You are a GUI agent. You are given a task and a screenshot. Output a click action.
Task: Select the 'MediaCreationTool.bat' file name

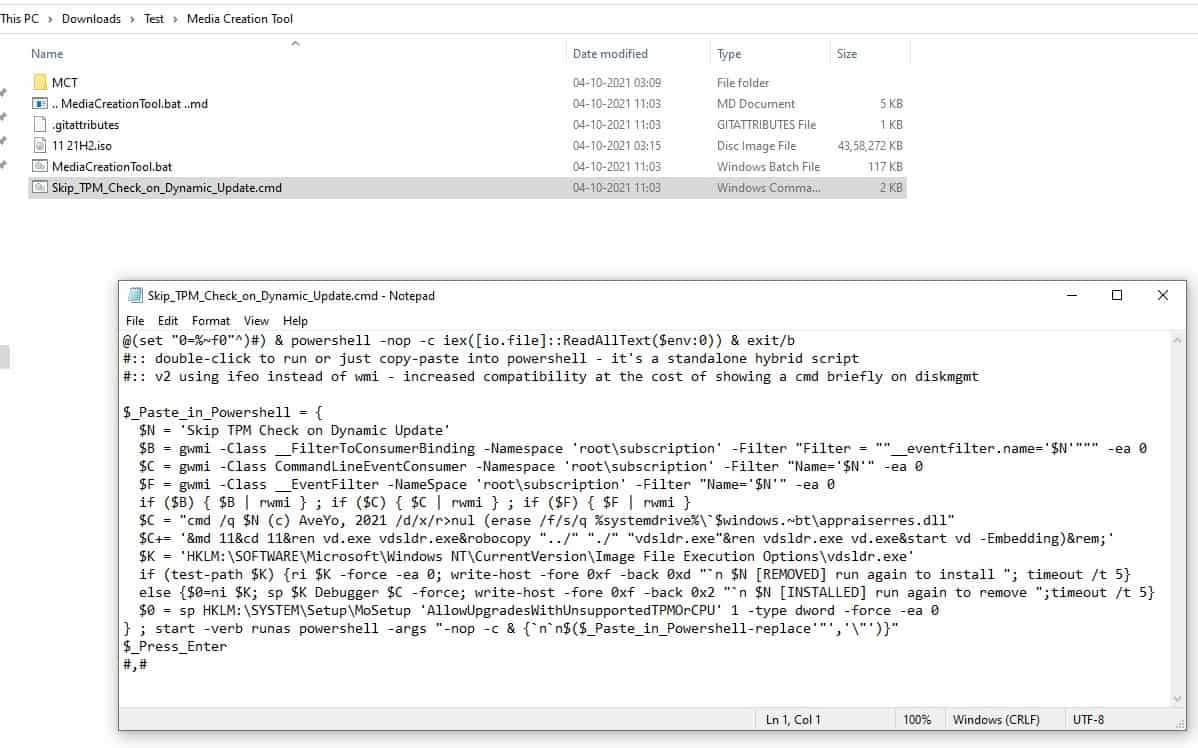tap(112, 167)
